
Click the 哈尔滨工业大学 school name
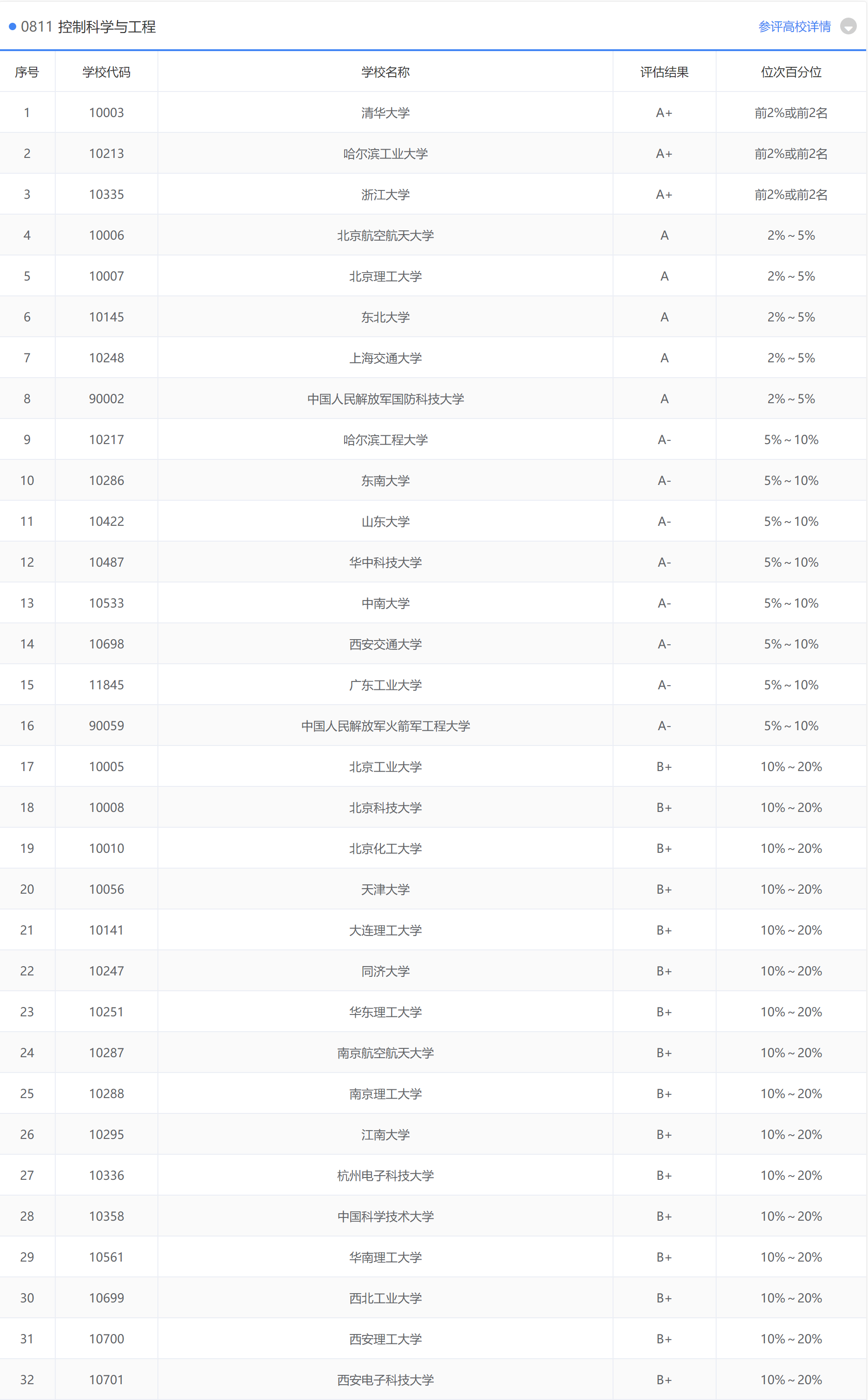click(x=385, y=154)
